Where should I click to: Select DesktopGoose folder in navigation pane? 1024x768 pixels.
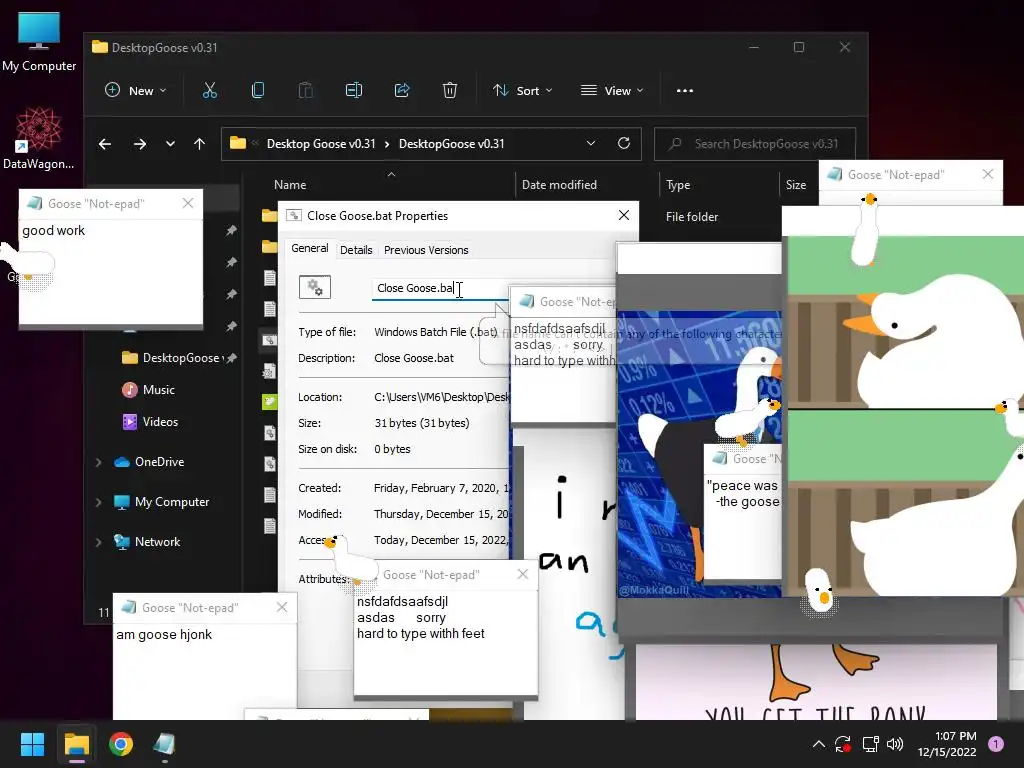pos(174,358)
